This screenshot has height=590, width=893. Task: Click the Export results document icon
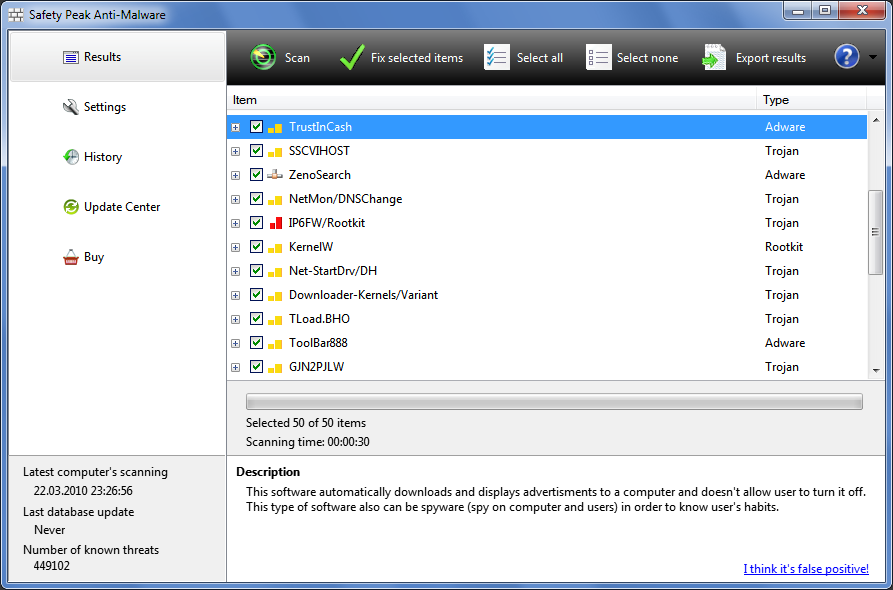click(x=714, y=58)
